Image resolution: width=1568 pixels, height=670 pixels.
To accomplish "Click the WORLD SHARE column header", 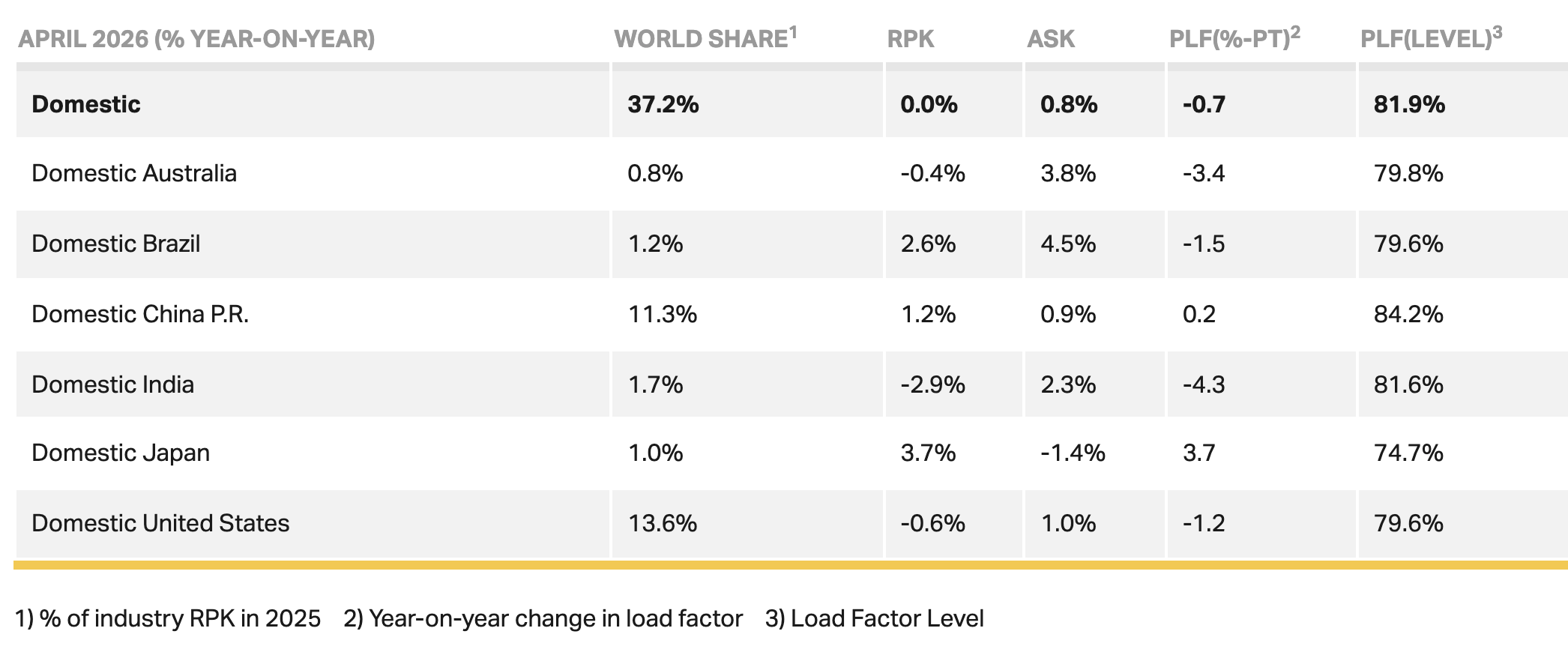I will 705,38.
